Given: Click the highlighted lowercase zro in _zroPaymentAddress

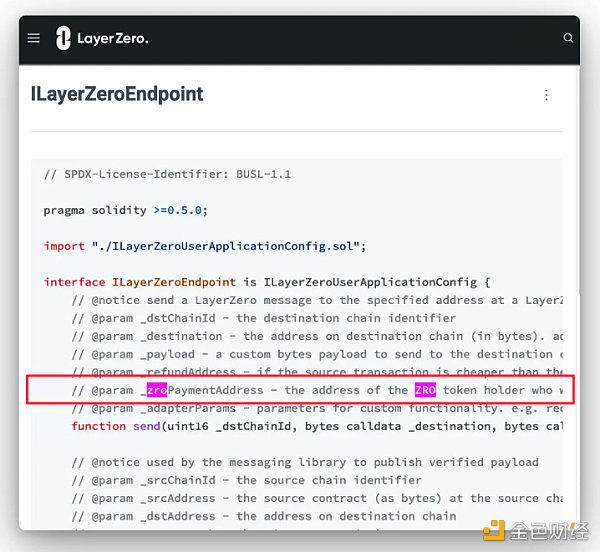Looking at the screenshot, I should (157, 390).
